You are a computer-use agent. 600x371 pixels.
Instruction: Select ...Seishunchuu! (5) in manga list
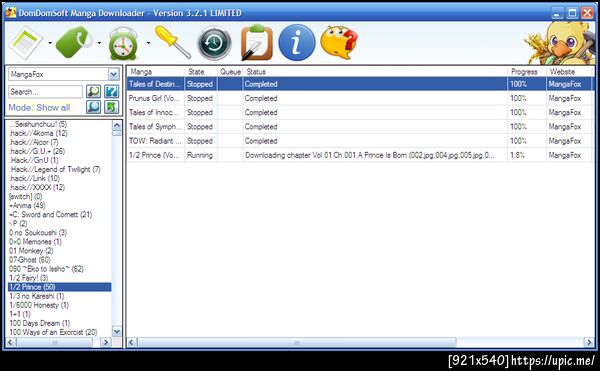tap(38, 124)
